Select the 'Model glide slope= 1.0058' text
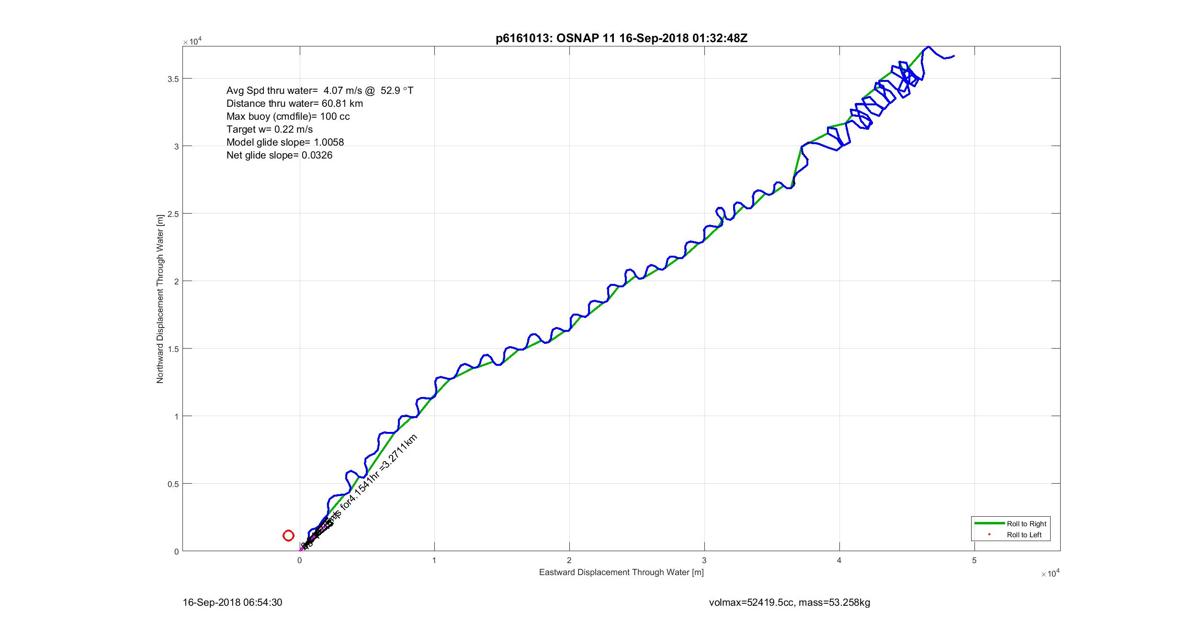 click(285, 143)
